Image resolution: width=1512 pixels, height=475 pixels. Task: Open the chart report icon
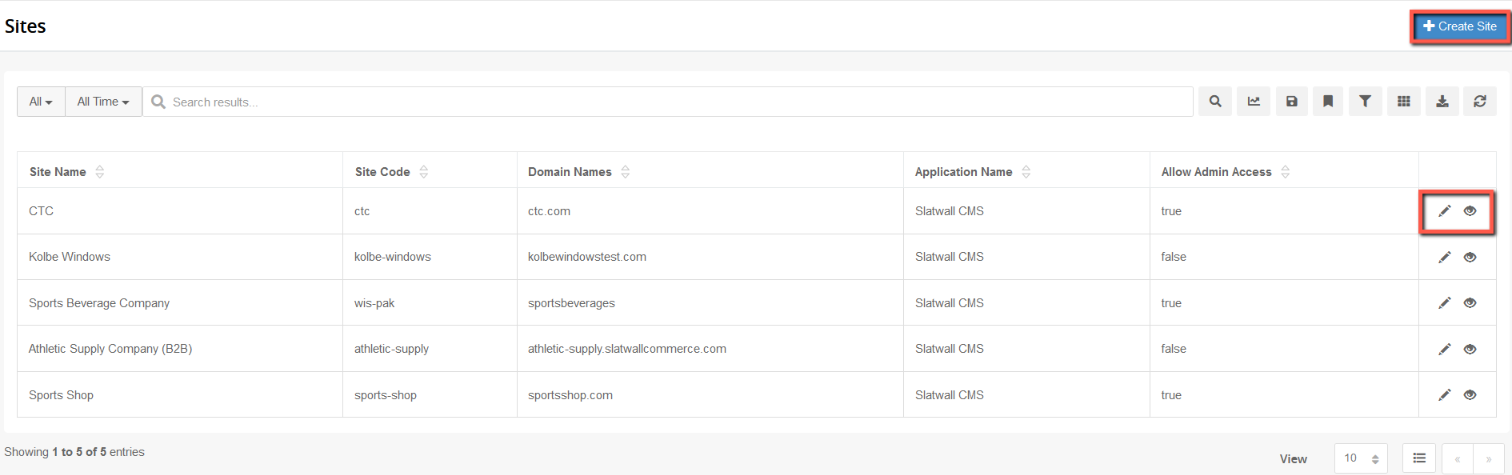click(x=1253, y=102)
